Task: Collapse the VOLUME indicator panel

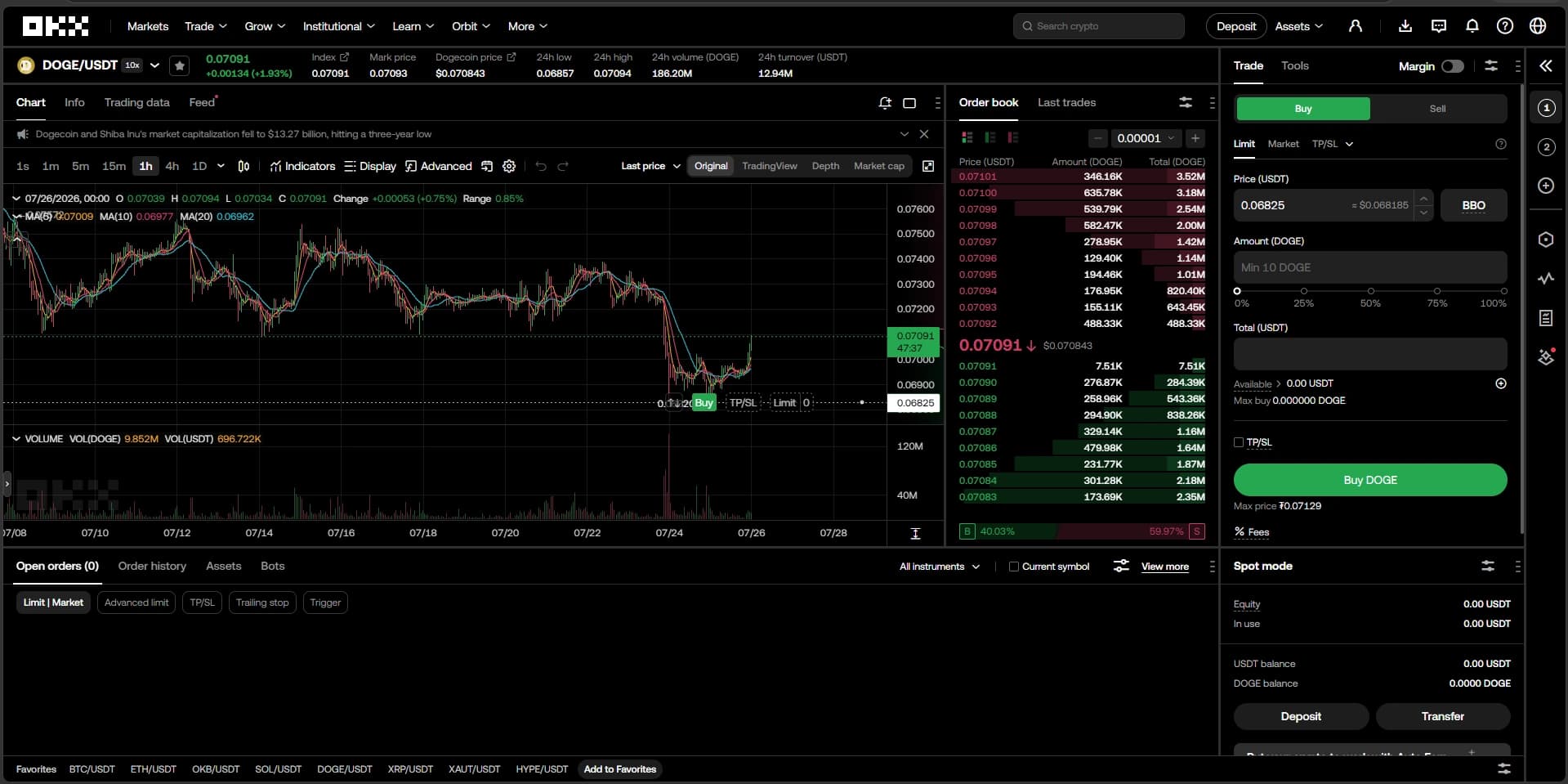Action: pos(16,439)
